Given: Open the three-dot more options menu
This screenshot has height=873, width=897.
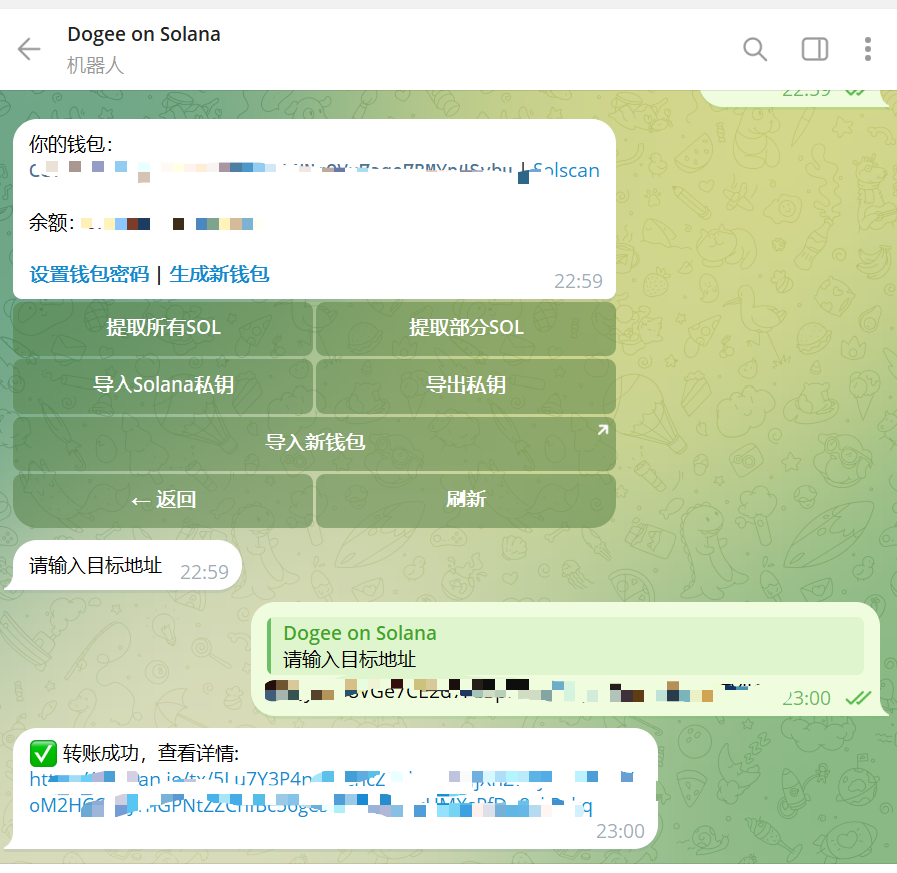Looking at the screenshot, I should (868, 49).
